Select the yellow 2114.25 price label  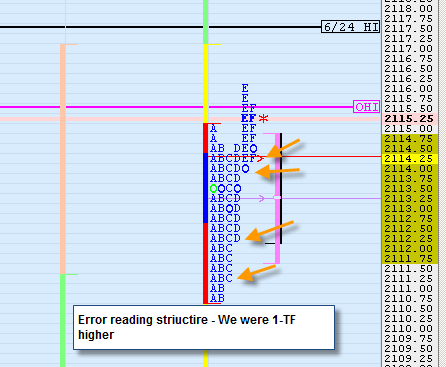pyautogui.click(x=409, y=159)
